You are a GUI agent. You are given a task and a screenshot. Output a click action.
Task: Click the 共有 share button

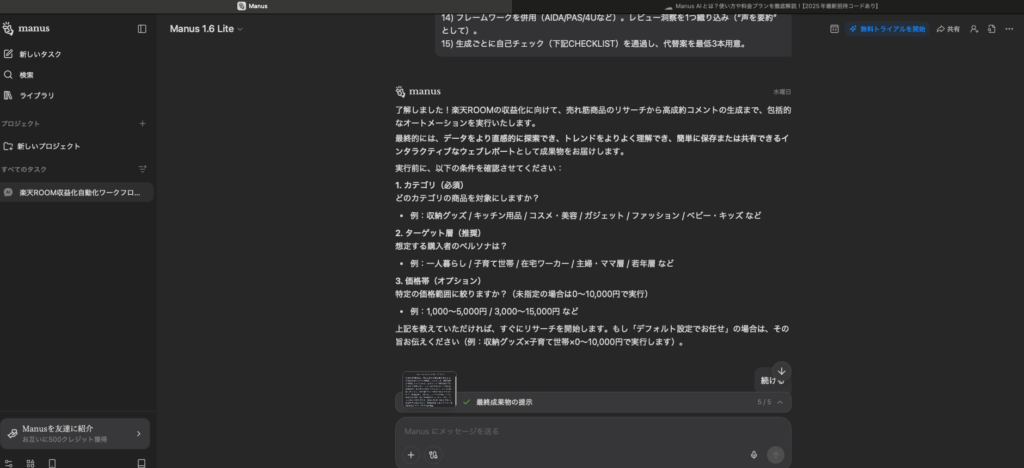(x=948, y=29)
